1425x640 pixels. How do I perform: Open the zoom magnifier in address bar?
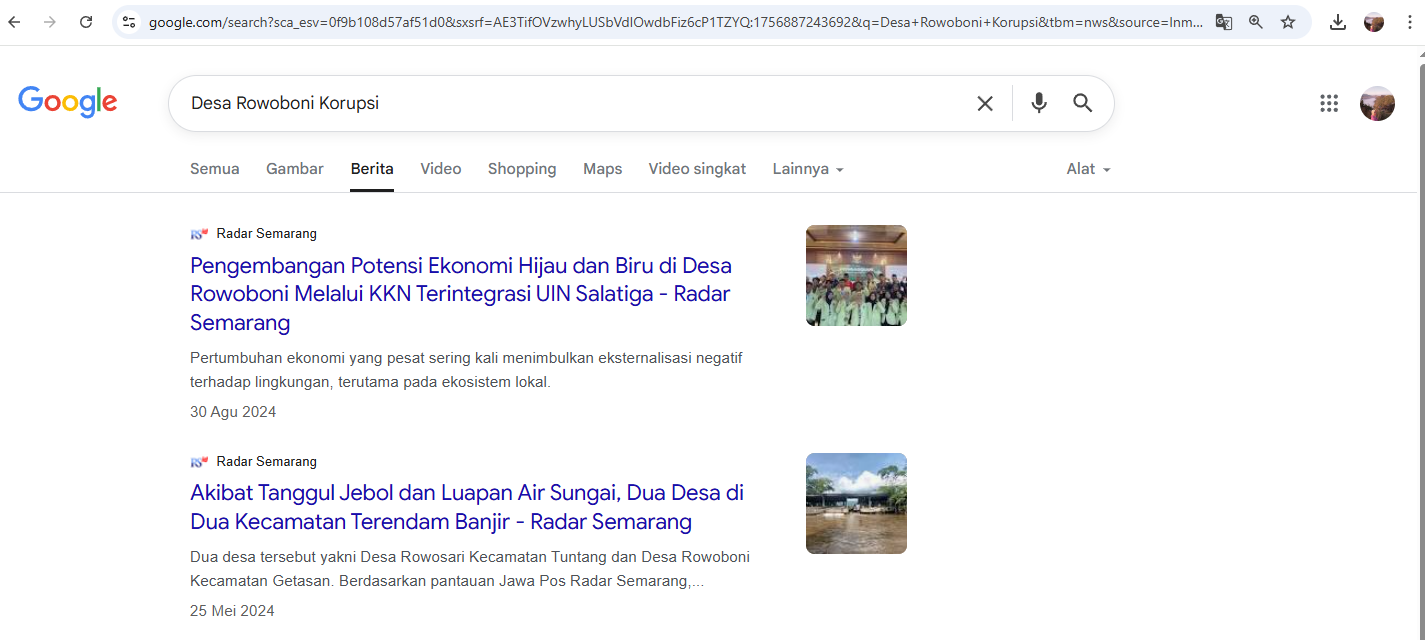(1256, 22)
